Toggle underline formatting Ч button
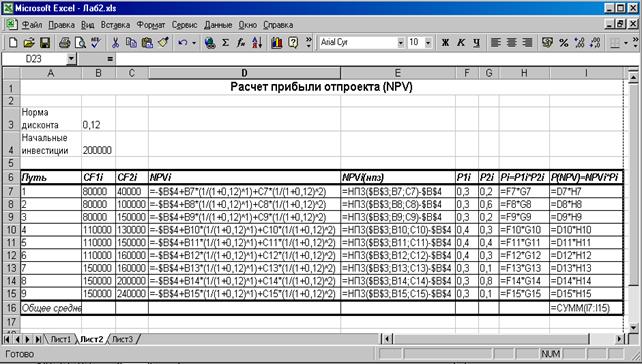This screenshot has height=364, width=642. click(x=476, y=43)
